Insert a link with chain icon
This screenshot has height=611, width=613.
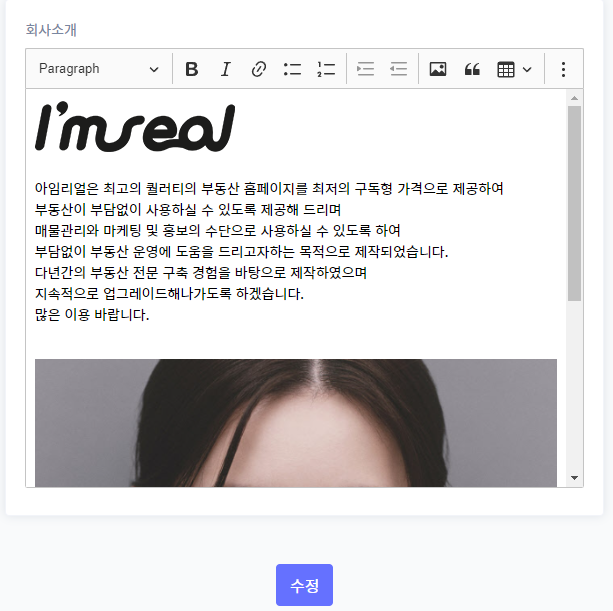259,69
